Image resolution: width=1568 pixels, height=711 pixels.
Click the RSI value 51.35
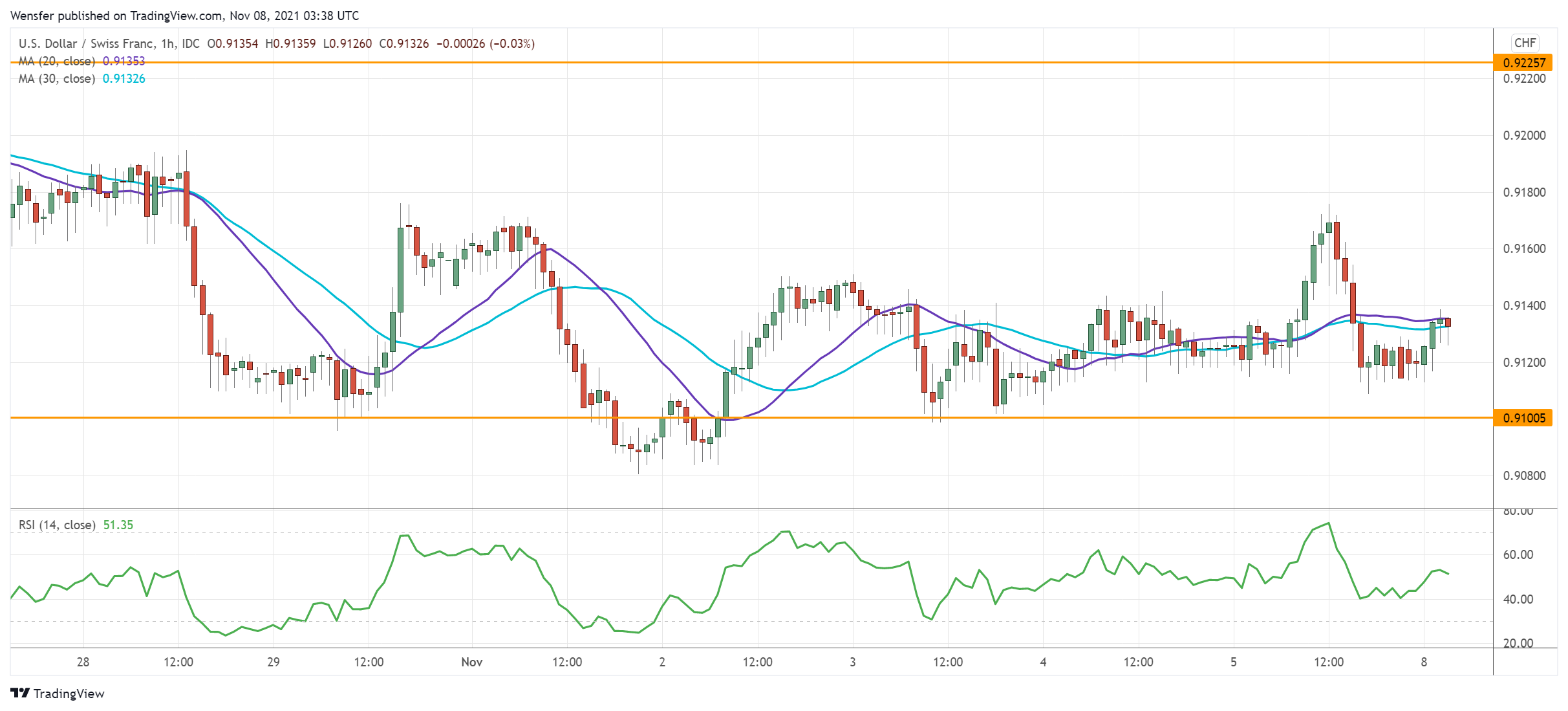[118, 525]
